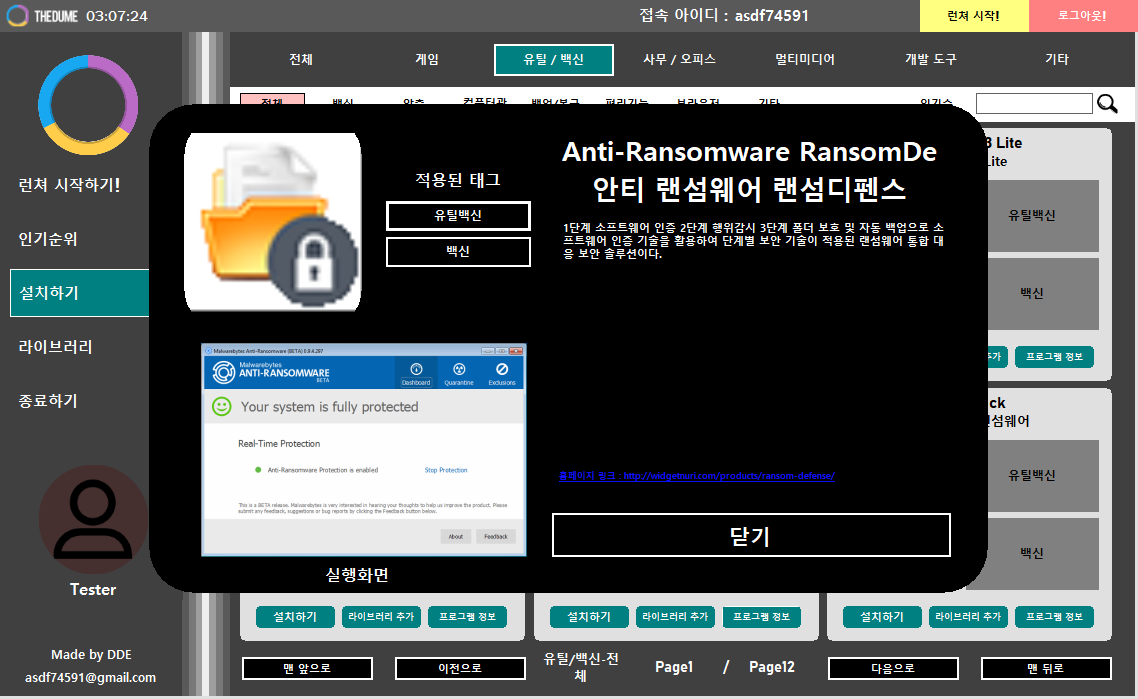Click the rightmost 프로그램 정보 button in bottom row
1138x699 pixels.
pyautogui.click(x=1055, y=617)
